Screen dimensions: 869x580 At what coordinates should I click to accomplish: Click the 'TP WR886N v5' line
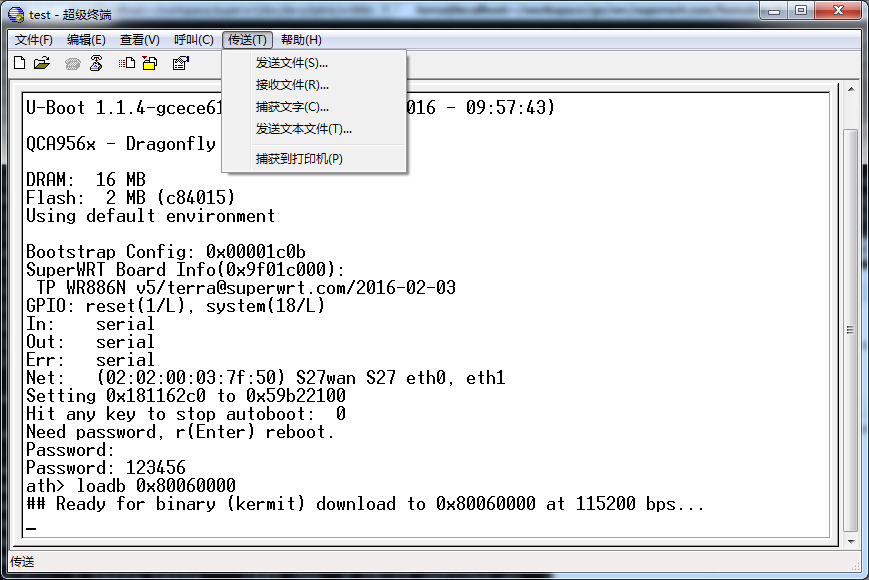pos(246,288)
